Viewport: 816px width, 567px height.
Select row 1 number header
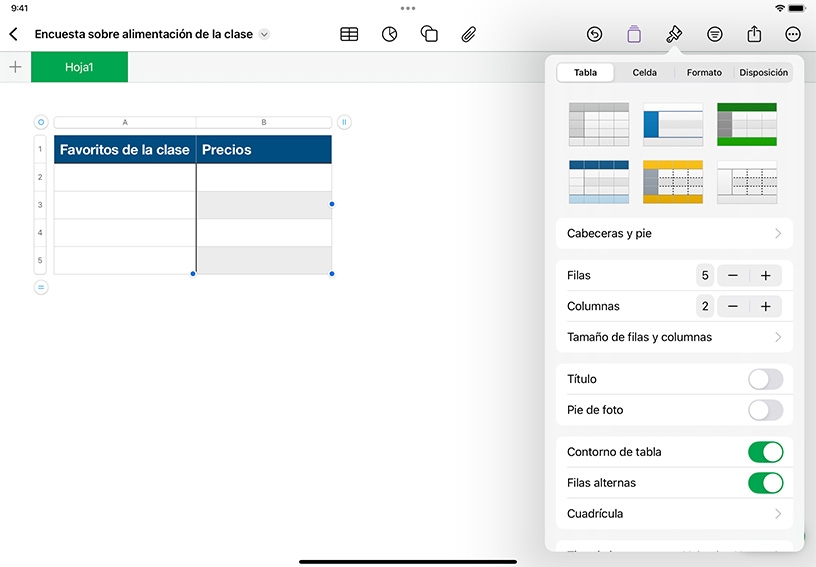pyautogui.click(x=40, y=149)
